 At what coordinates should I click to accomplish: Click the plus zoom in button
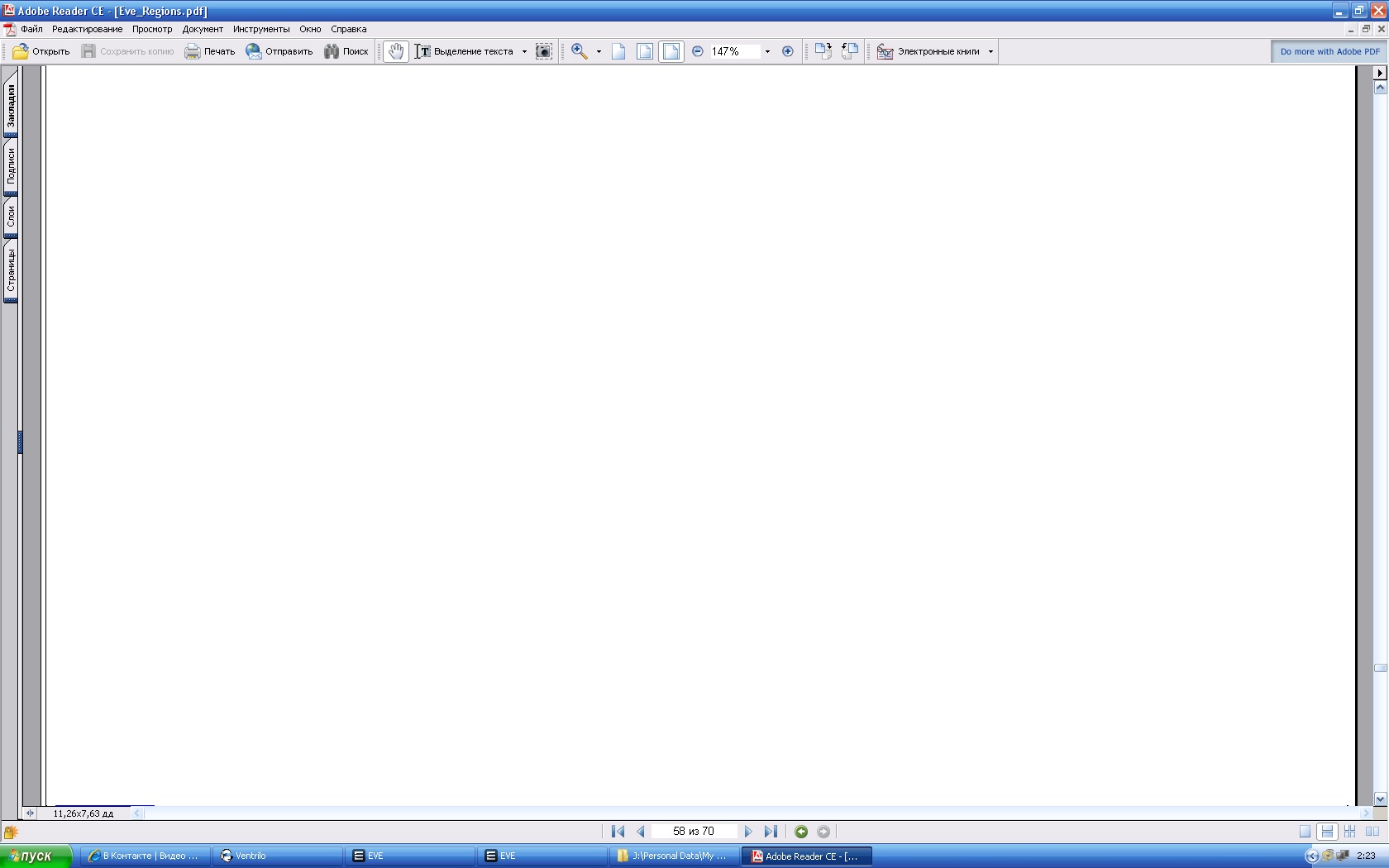coord(788,51)
